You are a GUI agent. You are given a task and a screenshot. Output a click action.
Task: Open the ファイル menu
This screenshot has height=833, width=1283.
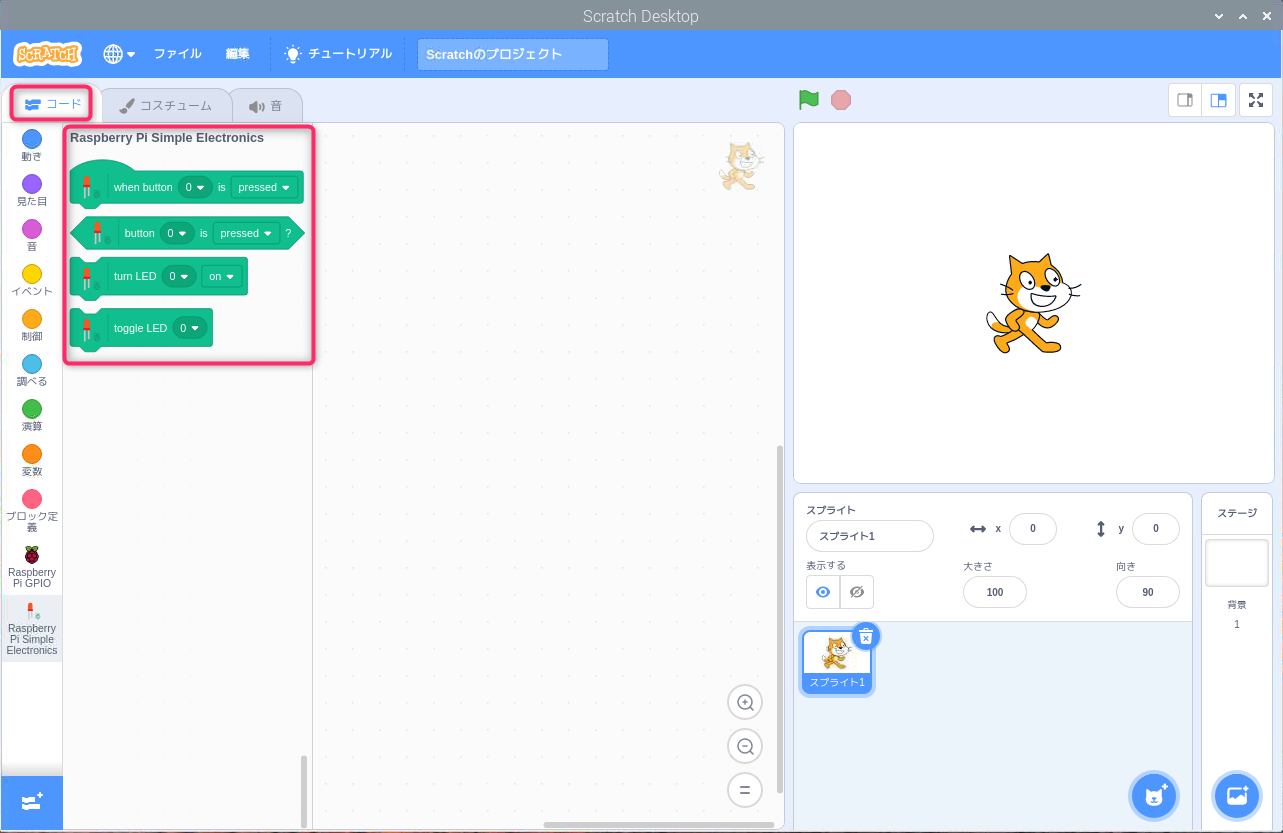coord(177,54)
